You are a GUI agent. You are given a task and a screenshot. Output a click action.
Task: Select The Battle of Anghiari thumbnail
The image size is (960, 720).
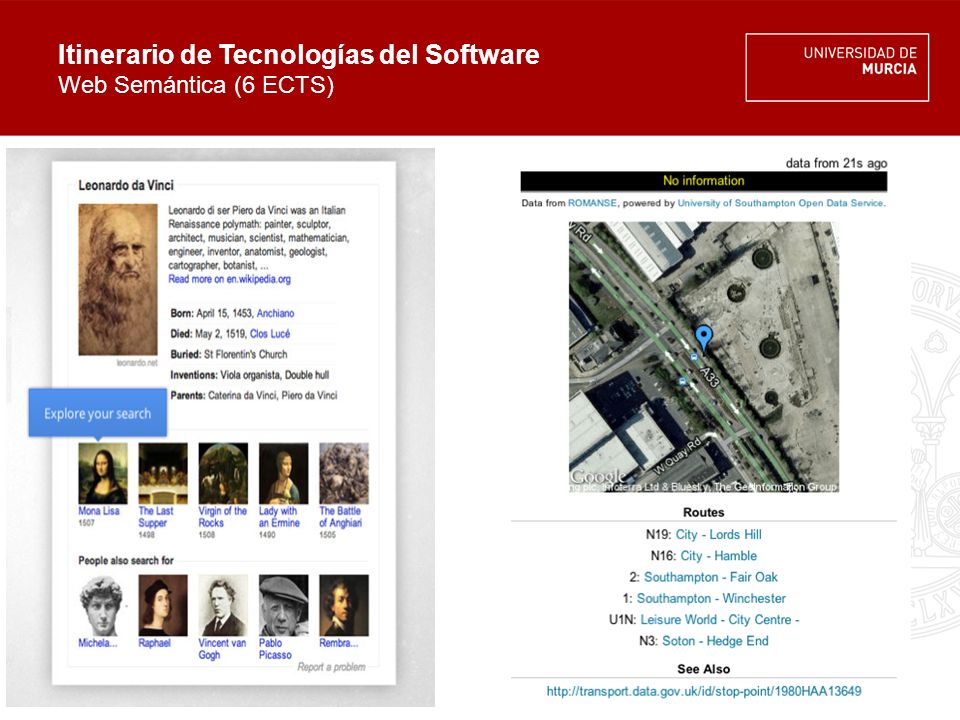coord(344,473)
